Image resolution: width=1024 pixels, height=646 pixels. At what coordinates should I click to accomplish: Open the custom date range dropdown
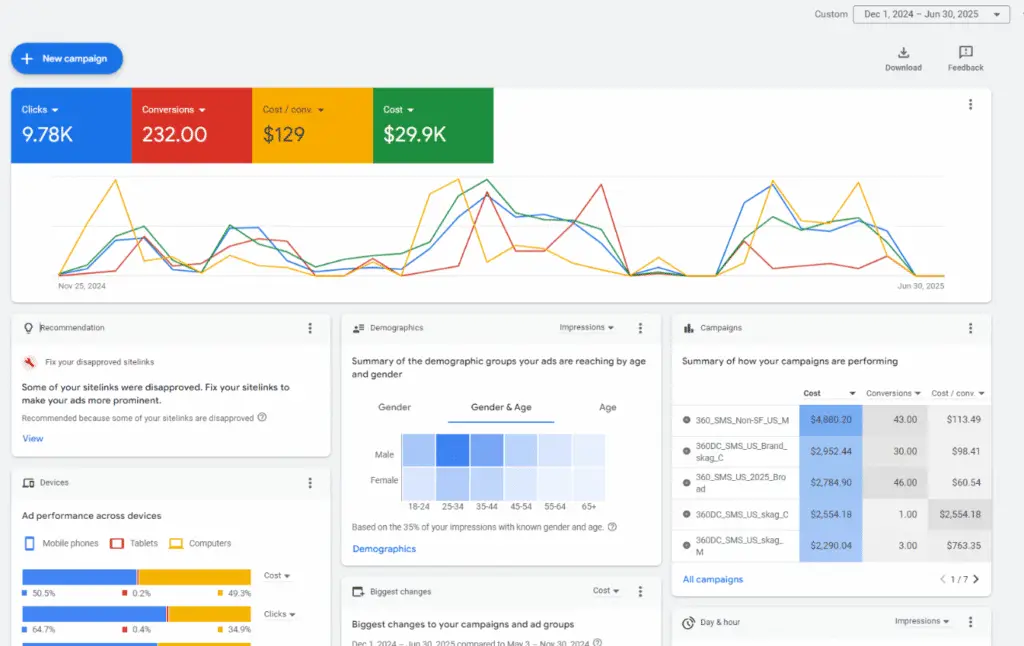(x=930, y=14)
